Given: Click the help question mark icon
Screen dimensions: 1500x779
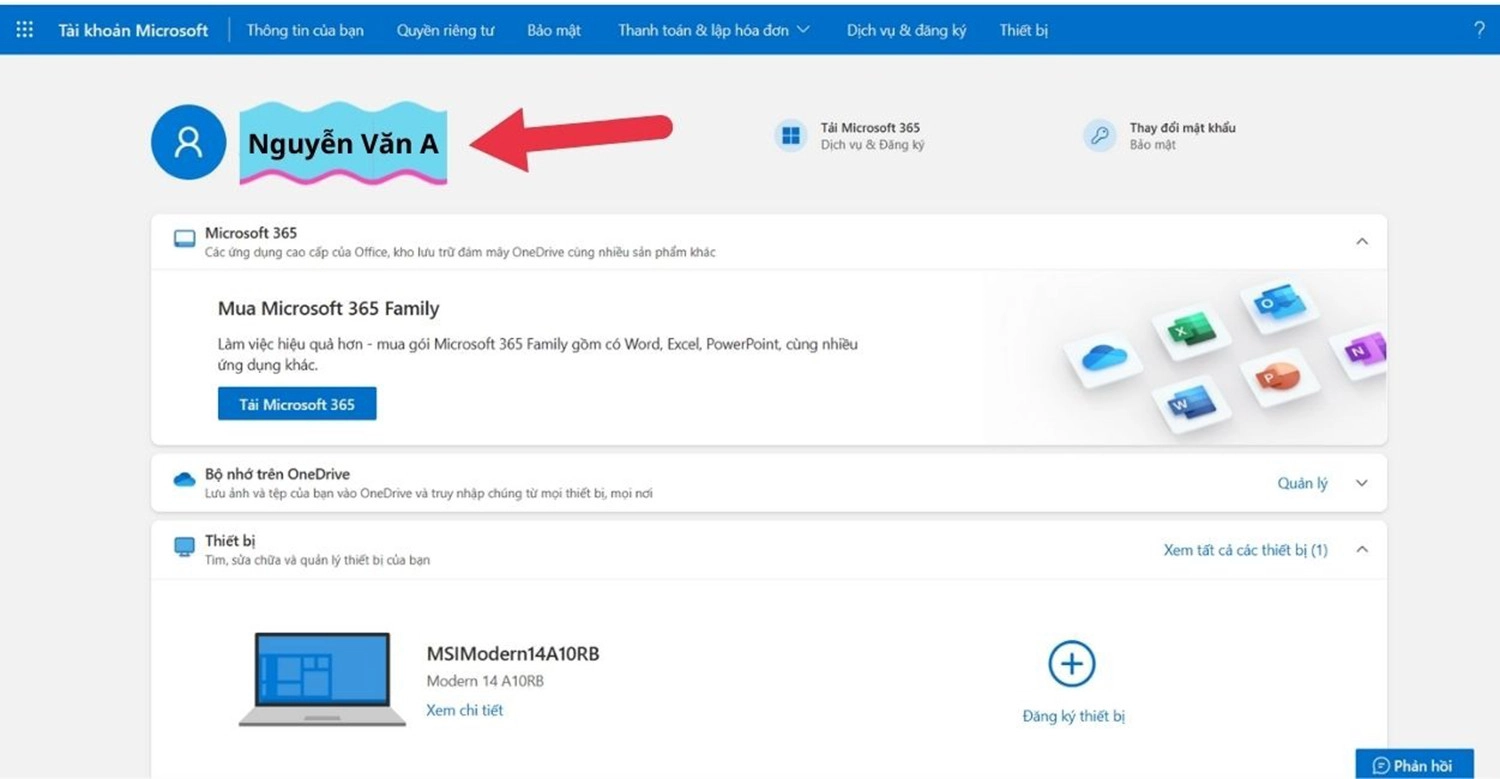Looking at the screenshot, I should click(x=1479, y=30).
